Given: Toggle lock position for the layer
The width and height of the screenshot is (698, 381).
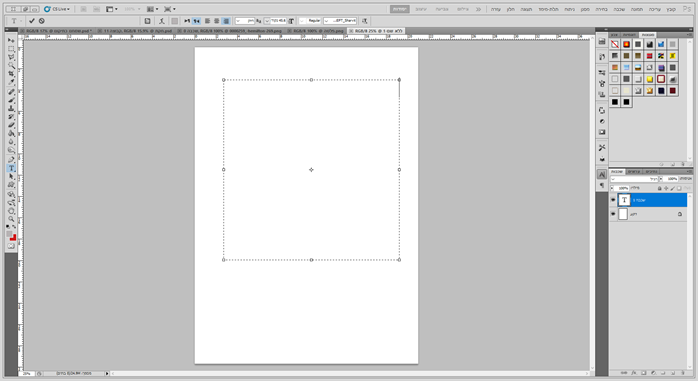Looking at the screenshot, I should [x=666, y=188].
